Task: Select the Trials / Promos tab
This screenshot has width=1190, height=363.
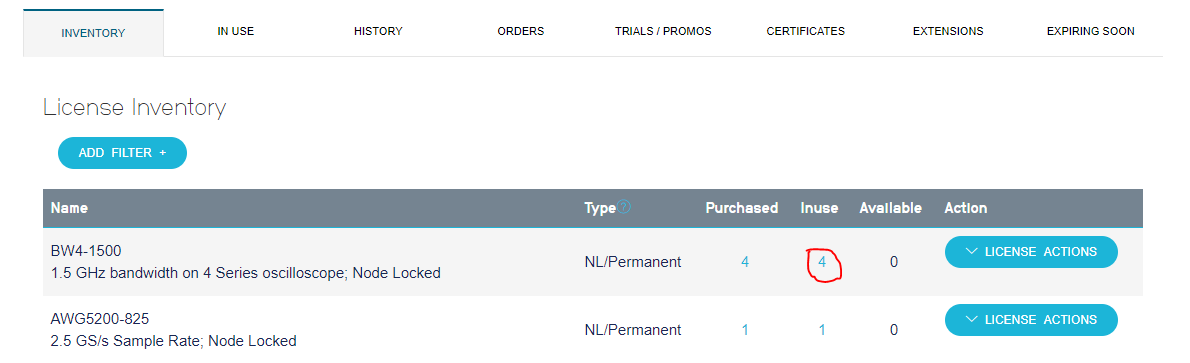Action: (663, 31)
